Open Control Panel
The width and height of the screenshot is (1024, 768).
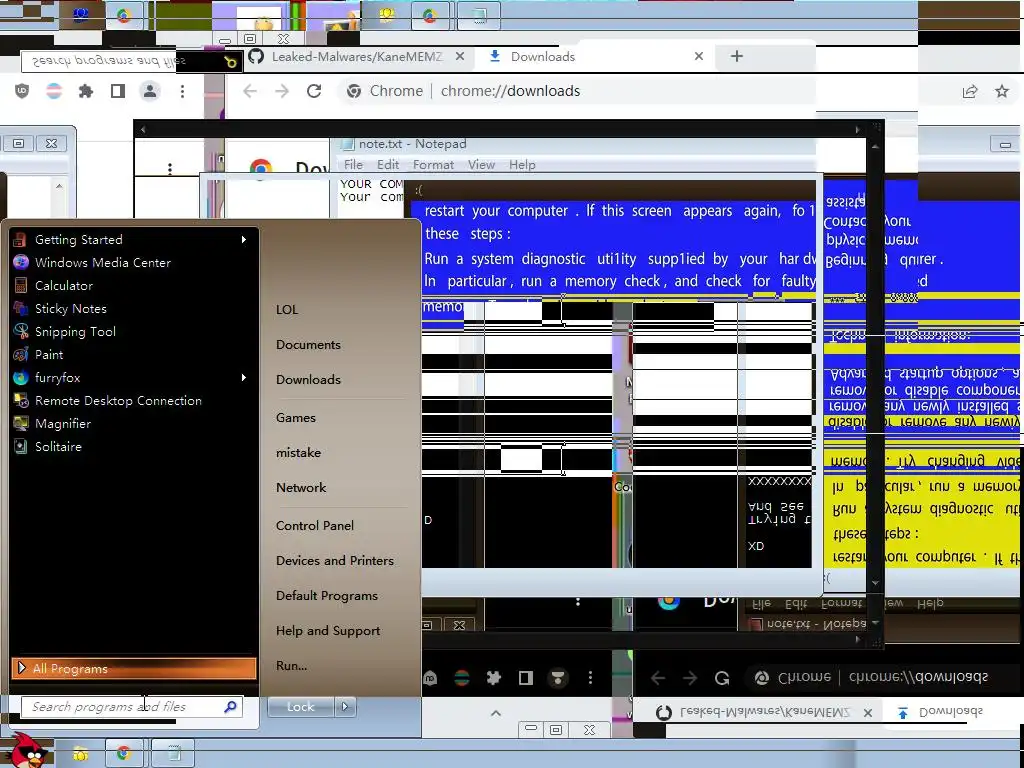coord(315,526)
